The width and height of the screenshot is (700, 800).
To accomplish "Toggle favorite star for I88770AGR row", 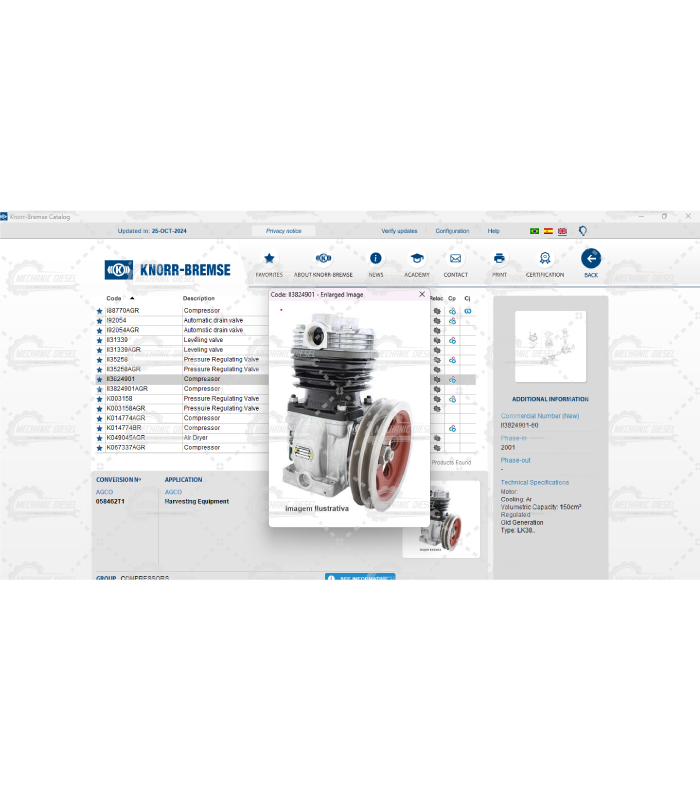I will point(99,311).
